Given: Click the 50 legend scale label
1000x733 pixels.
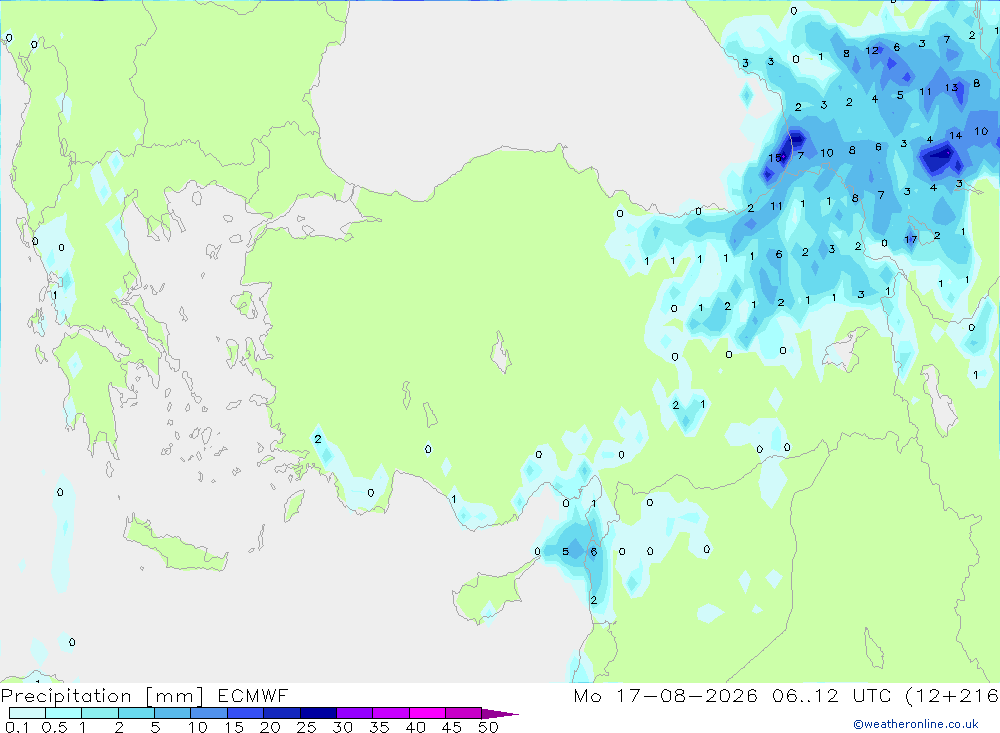Looking at the screenshot, I should click(488, 727).
